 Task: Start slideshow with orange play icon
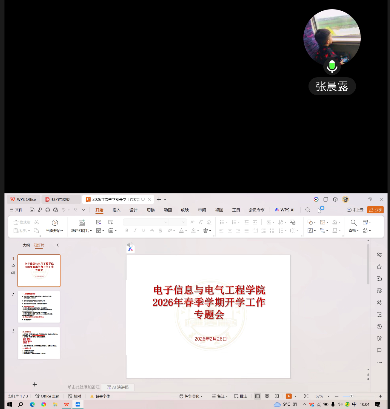(289, 396)
